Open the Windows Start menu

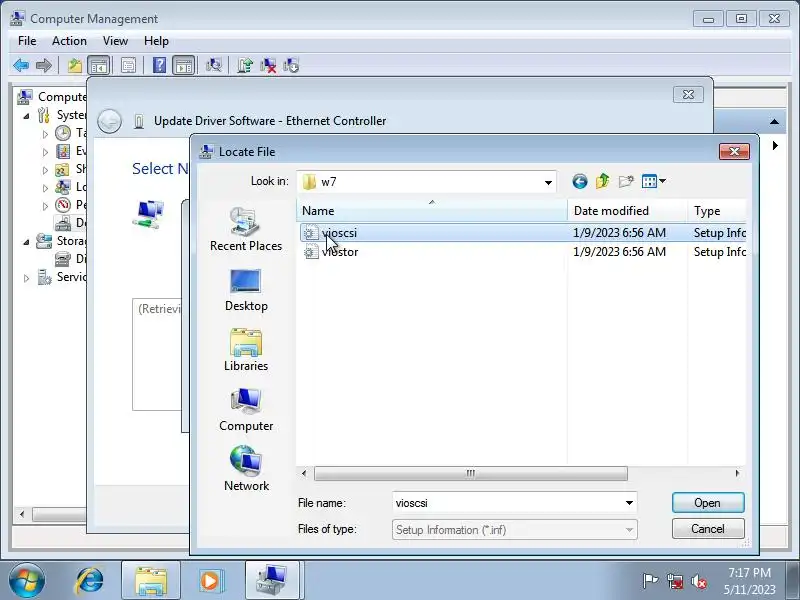click(27, 580)
